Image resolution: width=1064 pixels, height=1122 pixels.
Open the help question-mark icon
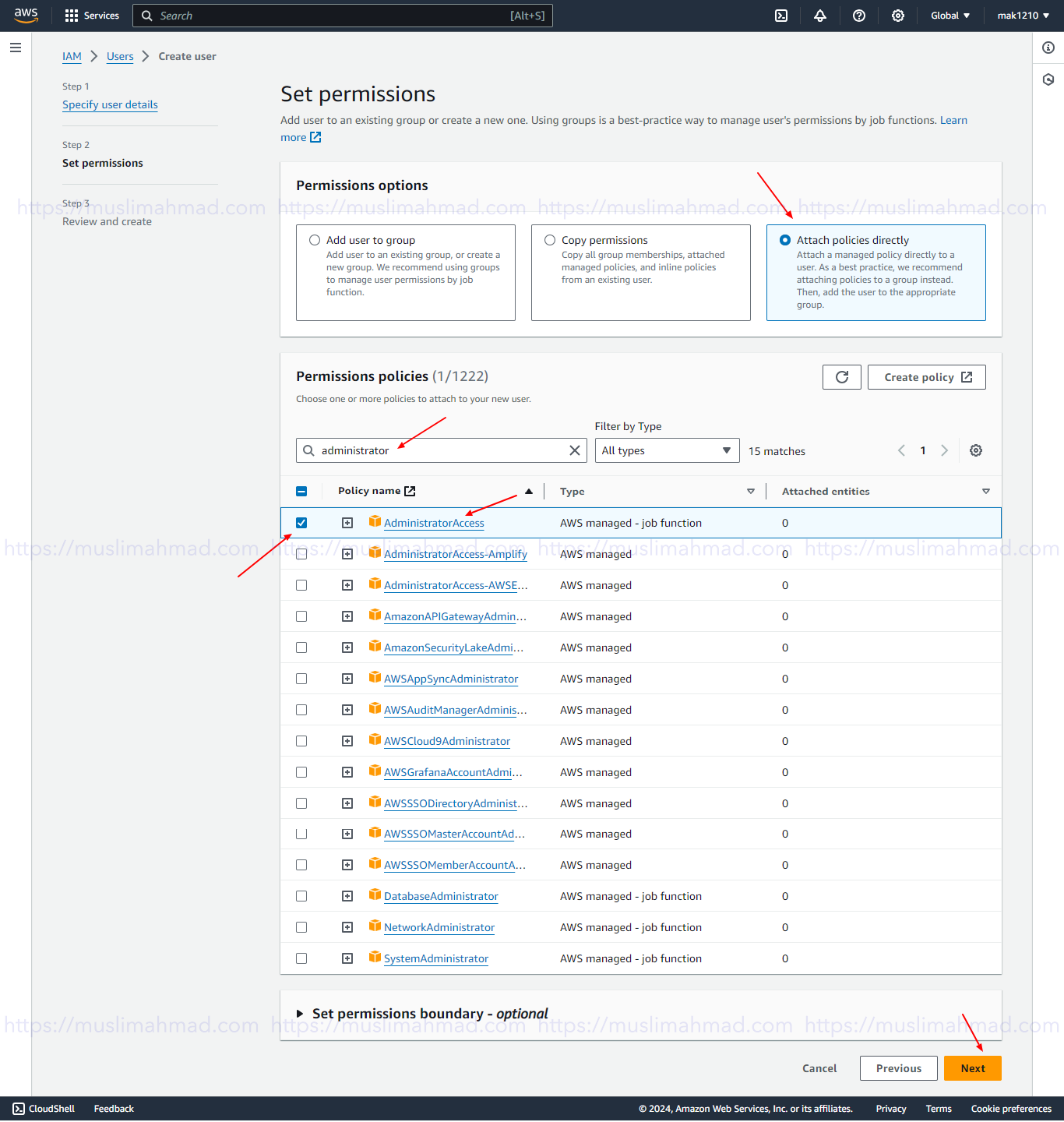click(859, 16)
